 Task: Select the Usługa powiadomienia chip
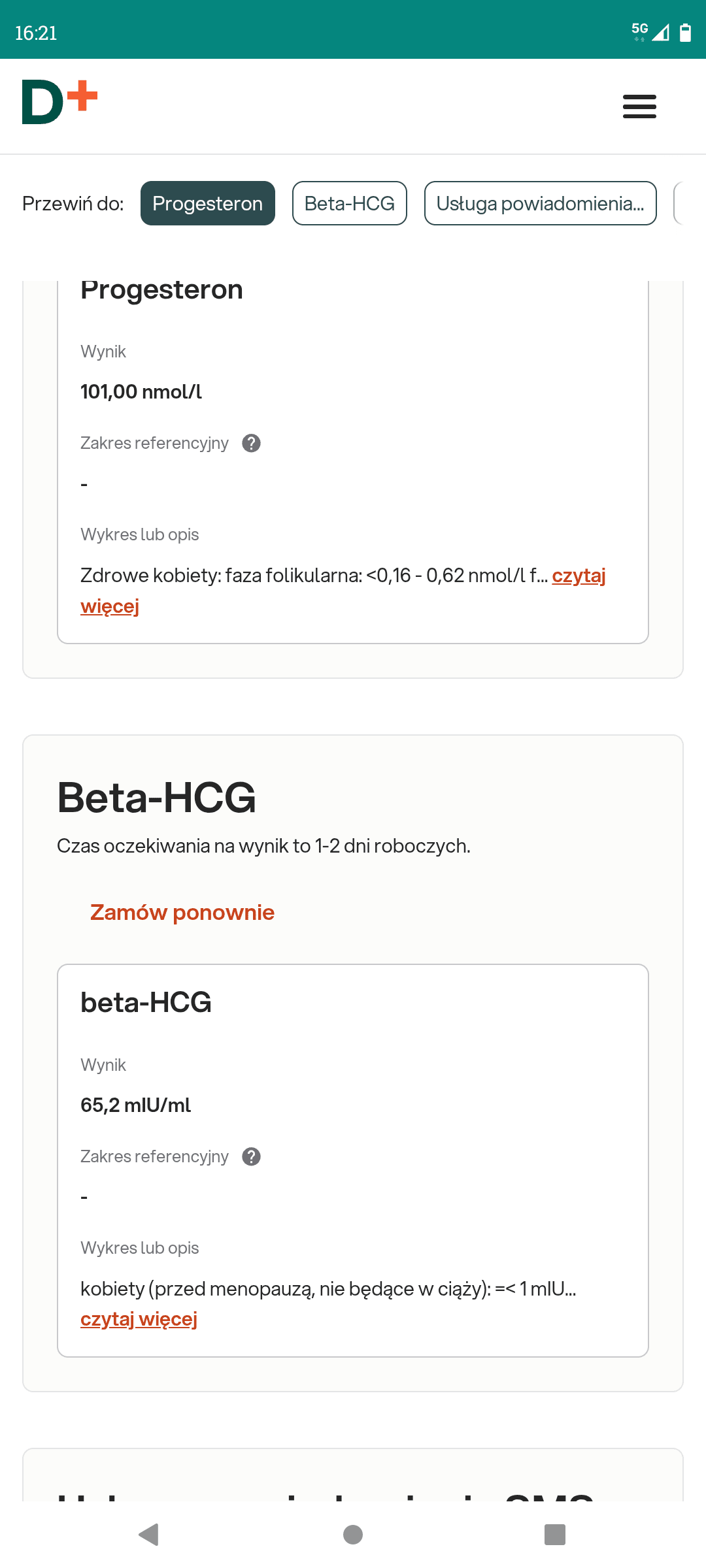[540, 203]
